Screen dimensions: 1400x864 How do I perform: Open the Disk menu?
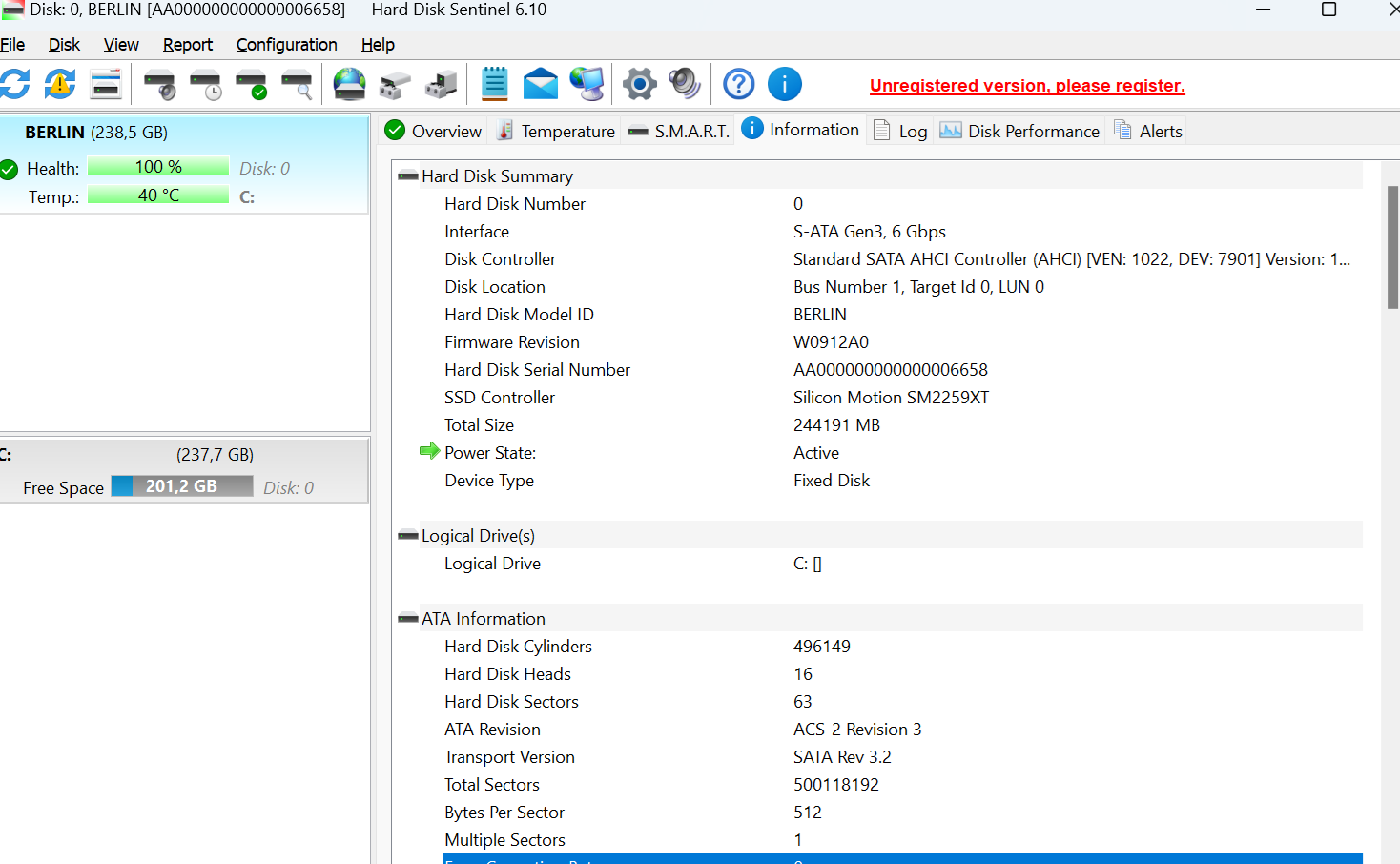tap(64, 45)
